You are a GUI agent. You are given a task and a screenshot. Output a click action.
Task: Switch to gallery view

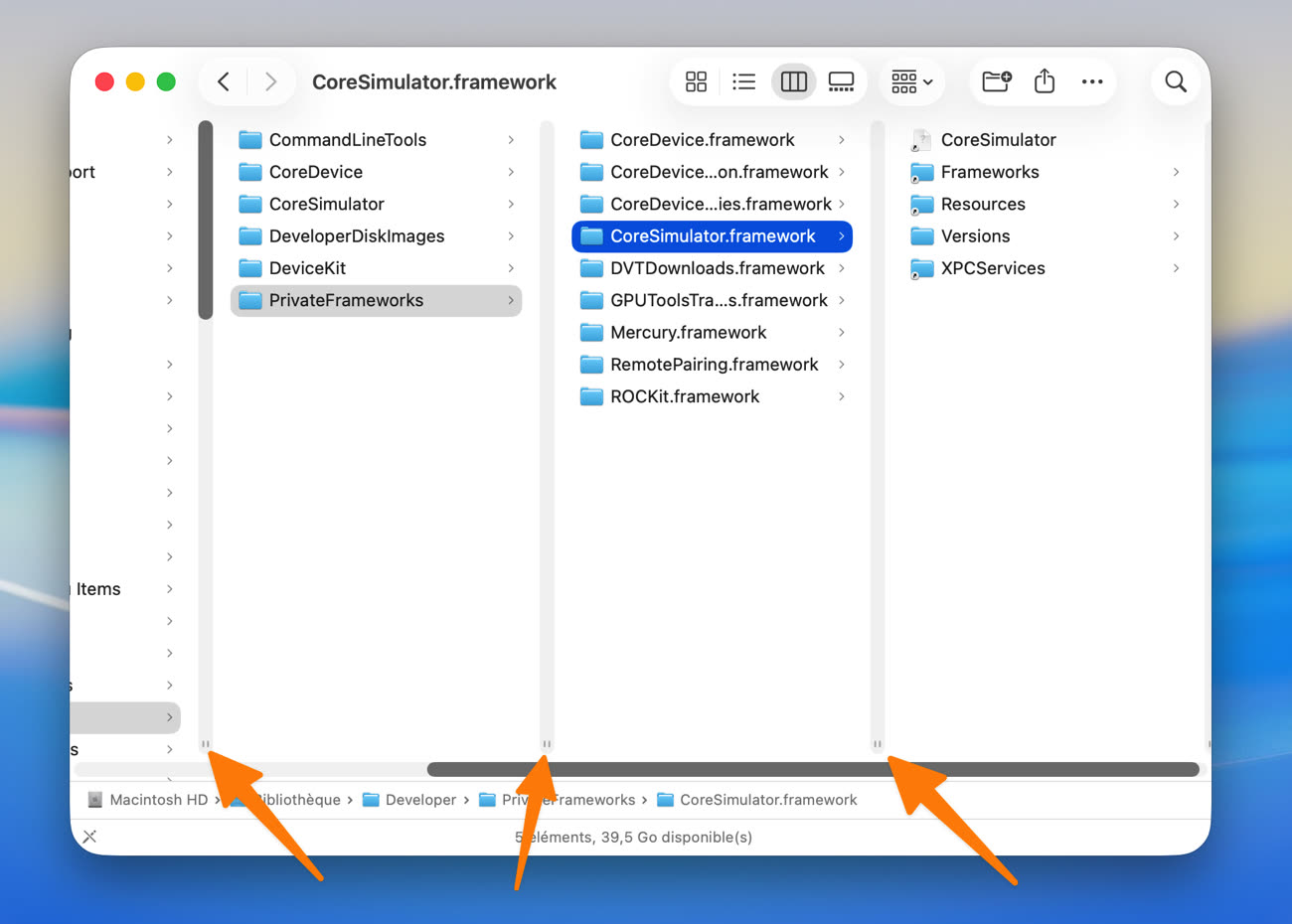(x=841, y=81)
